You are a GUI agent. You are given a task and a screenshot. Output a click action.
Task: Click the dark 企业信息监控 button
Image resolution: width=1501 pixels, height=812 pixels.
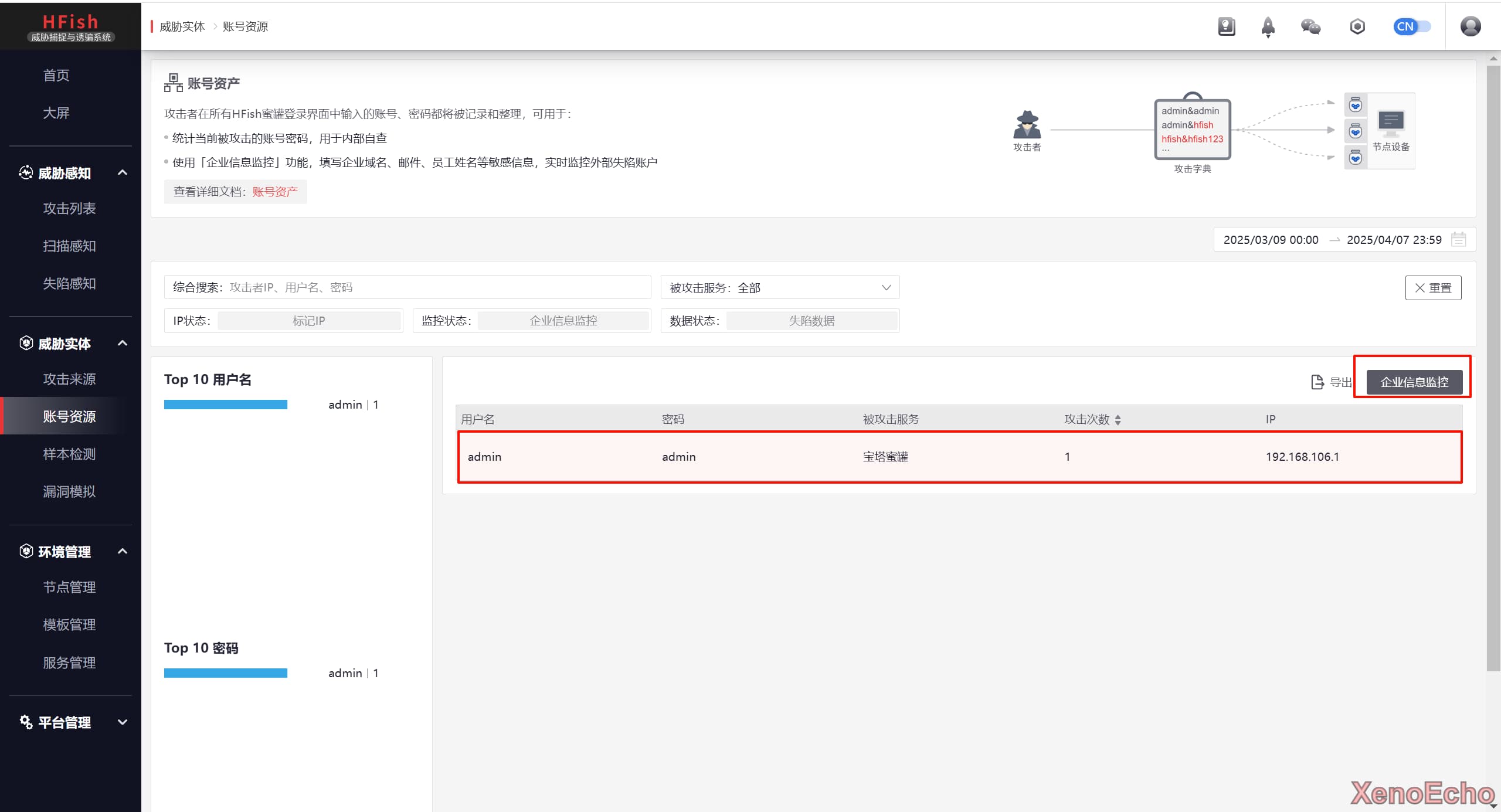pos(1414,382)
